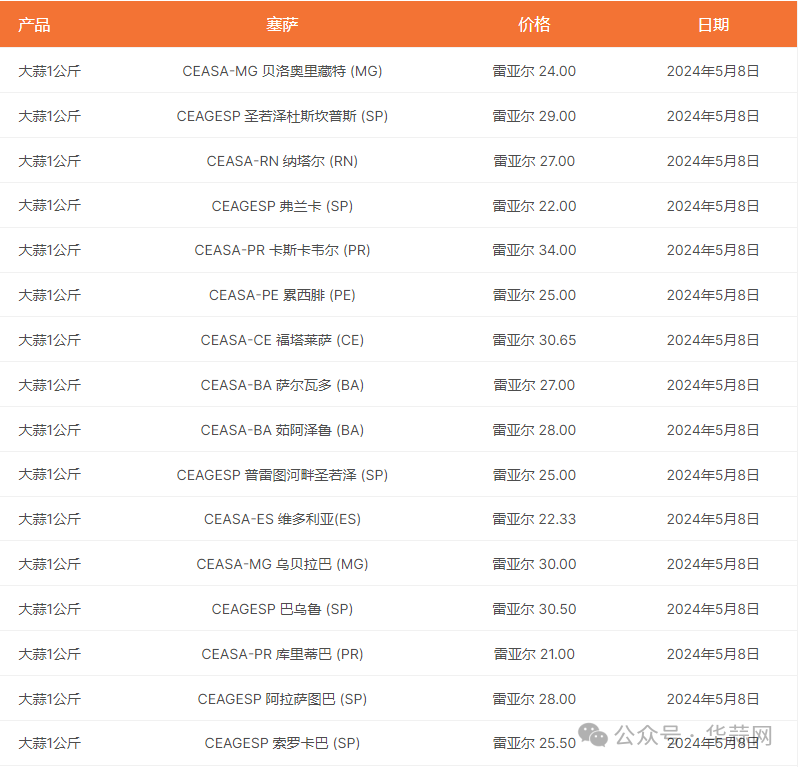Click 大蒜1公斤 in the 贝洛奥里藏特 row

coord(49,71)
